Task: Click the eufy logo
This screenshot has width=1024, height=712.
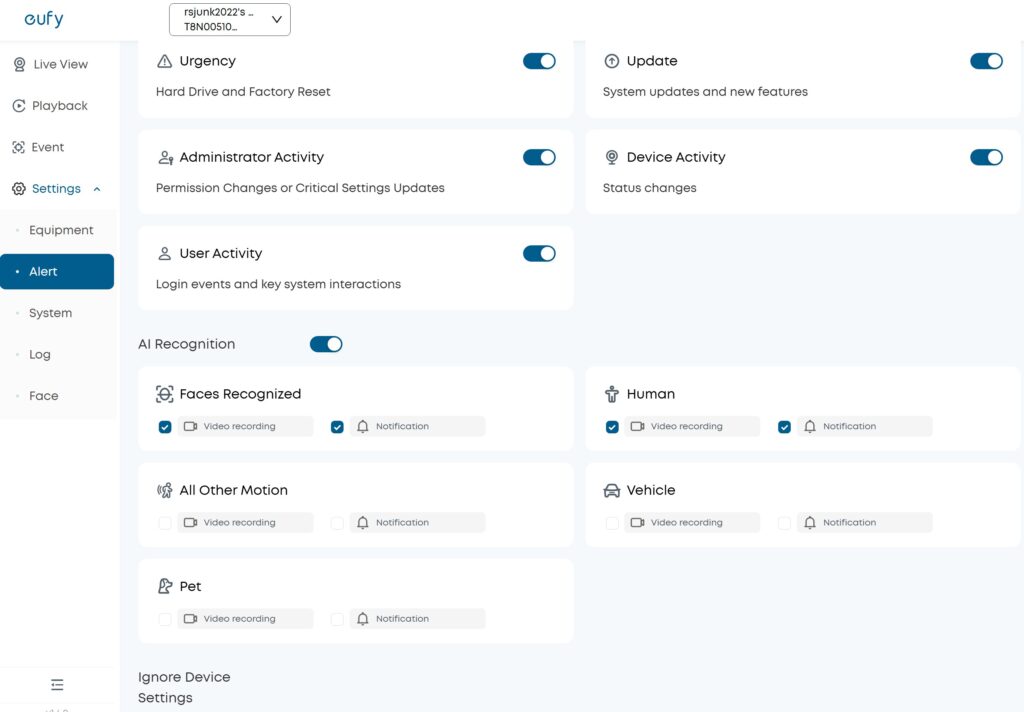Action: [44, 19]
